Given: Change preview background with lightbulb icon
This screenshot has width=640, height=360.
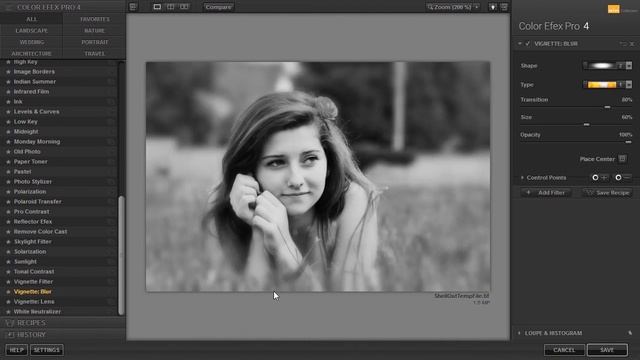Looking at the screenshot, I should [493, 7].
